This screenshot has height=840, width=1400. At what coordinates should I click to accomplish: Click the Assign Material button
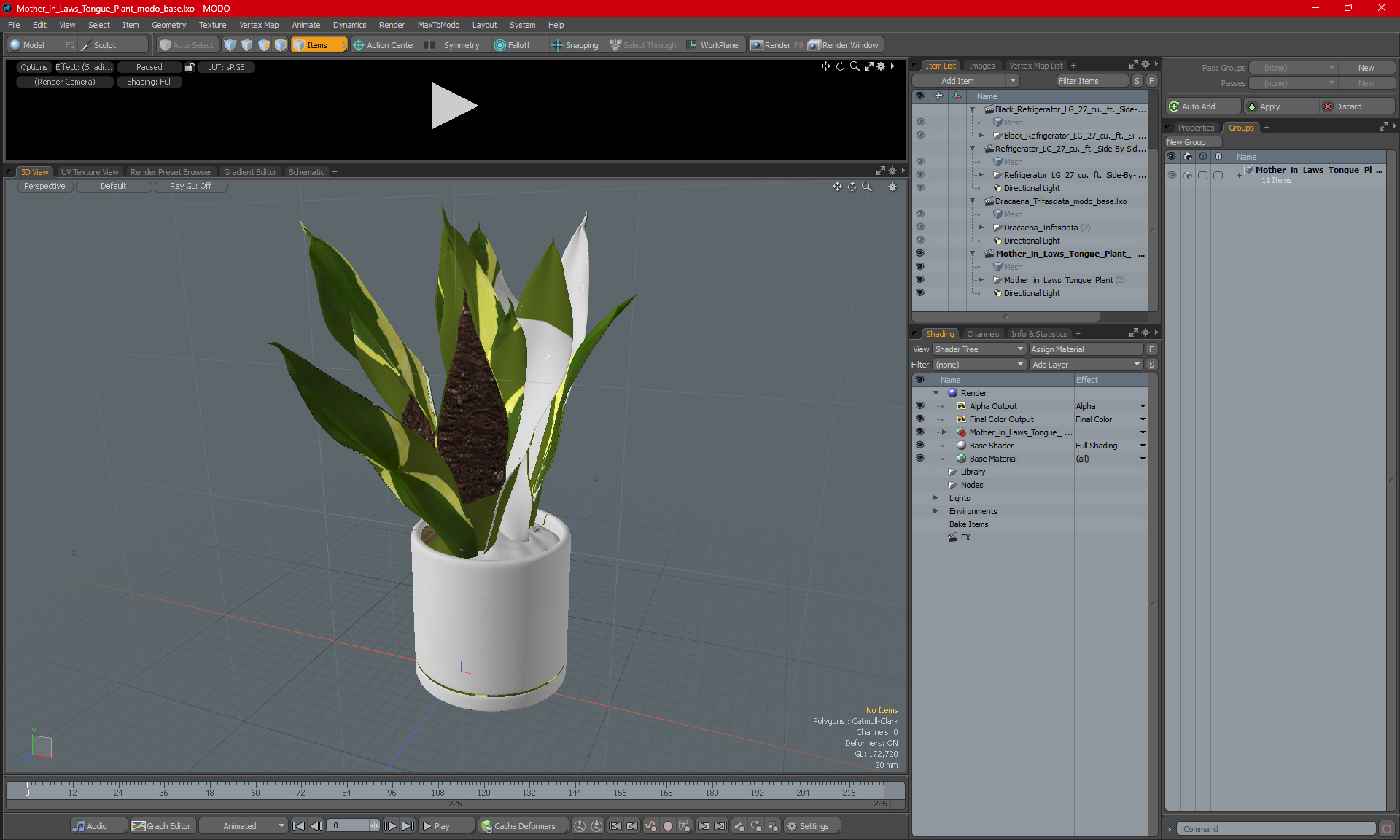pos(1085,349)
